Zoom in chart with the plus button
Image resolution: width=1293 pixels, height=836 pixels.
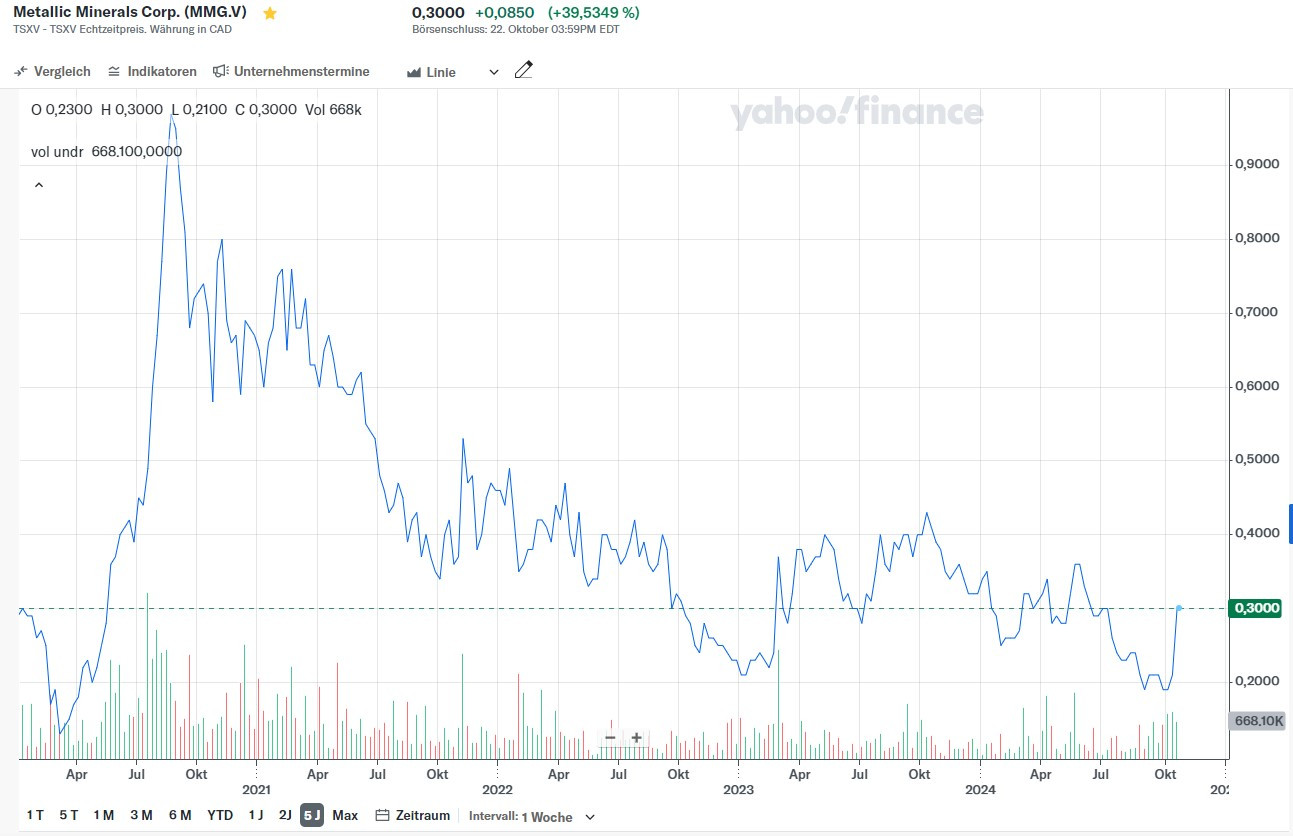click(636, 738)
